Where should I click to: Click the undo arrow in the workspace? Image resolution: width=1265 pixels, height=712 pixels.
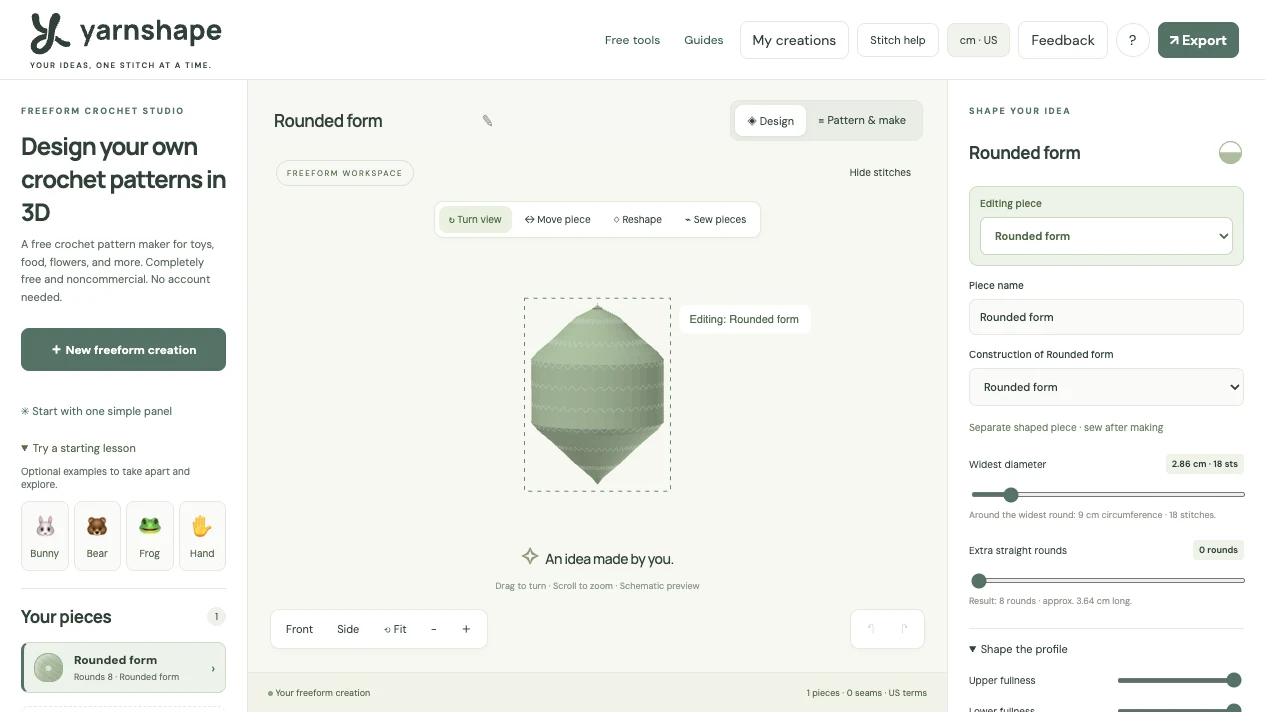coord(871,629)
